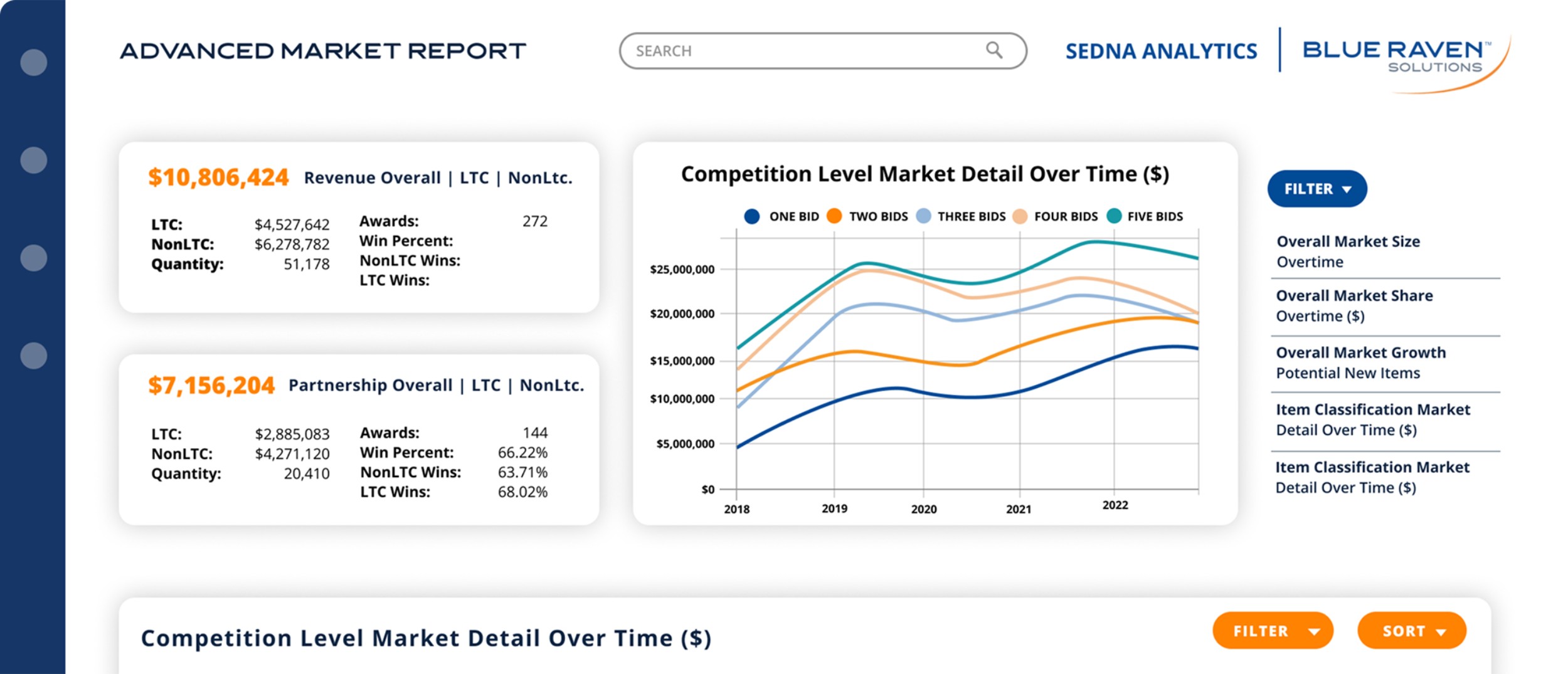Image resolution: width=1568 pixels, height=674 pixels.
Task: Open Overall Market Growth Potential New Items
Action: coord(1361,362)
